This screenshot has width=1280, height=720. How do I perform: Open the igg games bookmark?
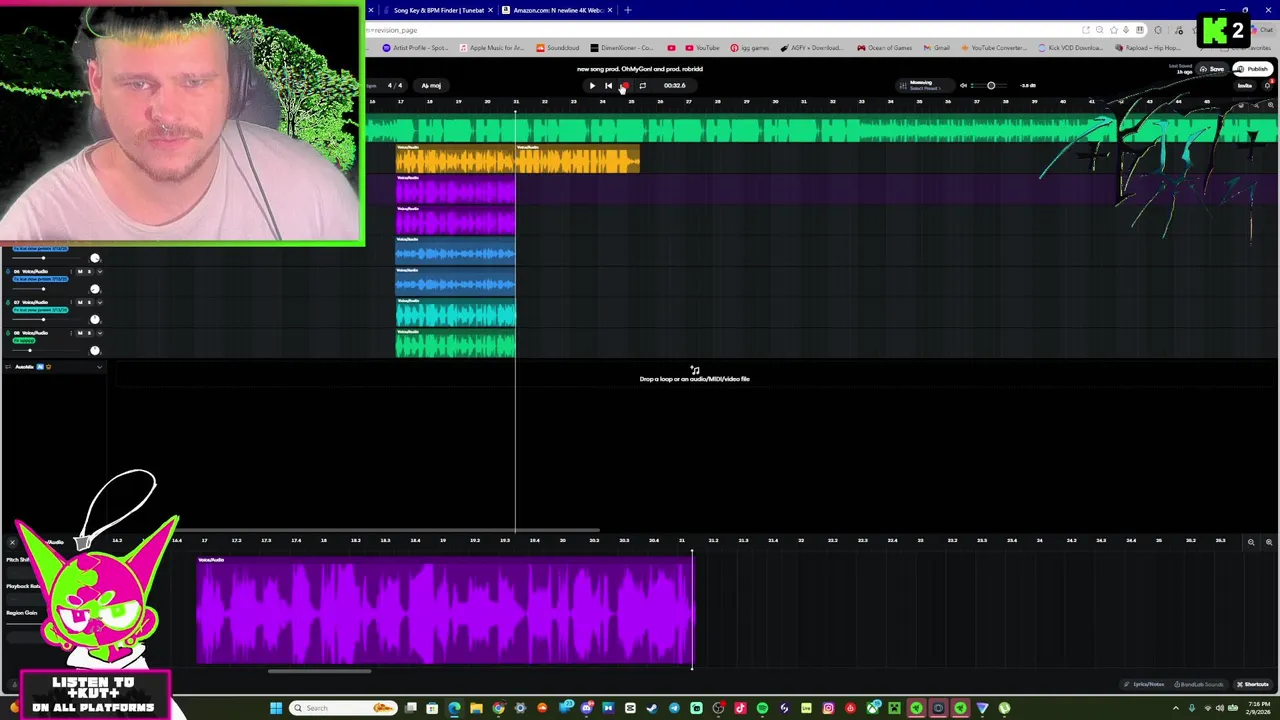pos(750,48)
